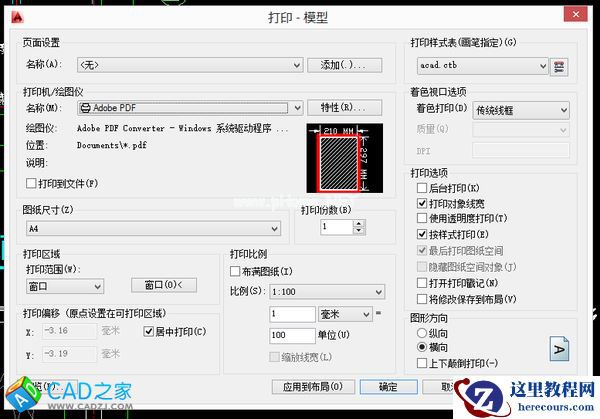
Task: Increase the number of copies
Action: click(359, 223)
